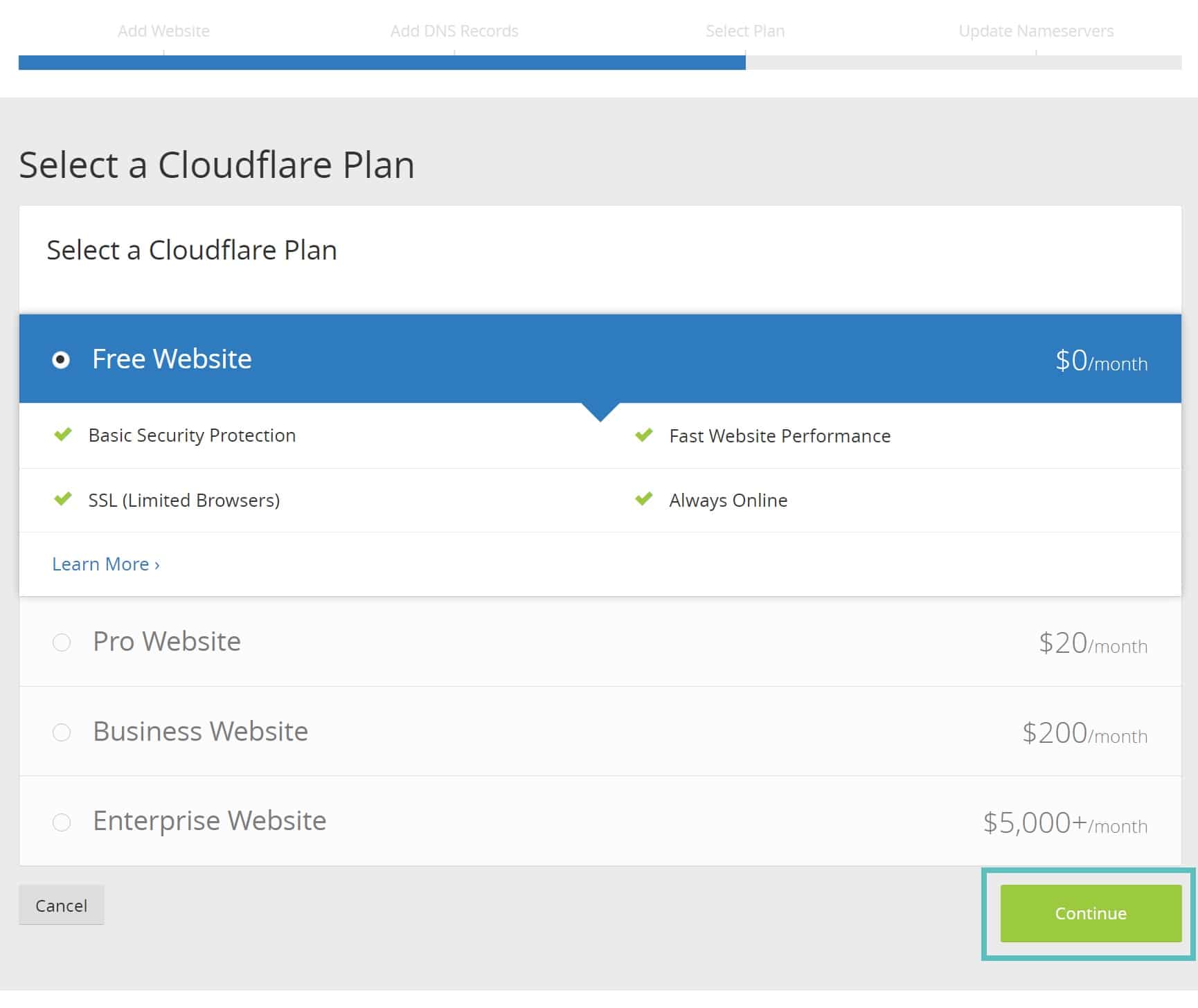Viewport: 1198px width, 1008px height.
Task: Click Cancel to abort plan selection
Action: (x=62, y=905)
